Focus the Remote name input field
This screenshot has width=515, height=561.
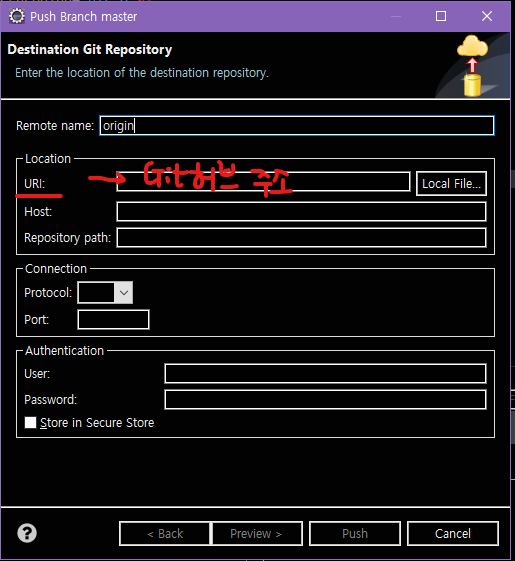tap(297, 126)
